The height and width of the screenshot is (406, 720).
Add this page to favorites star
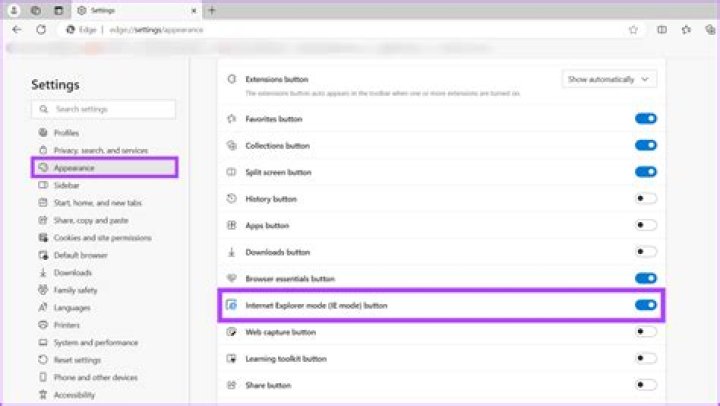point(633,30)
